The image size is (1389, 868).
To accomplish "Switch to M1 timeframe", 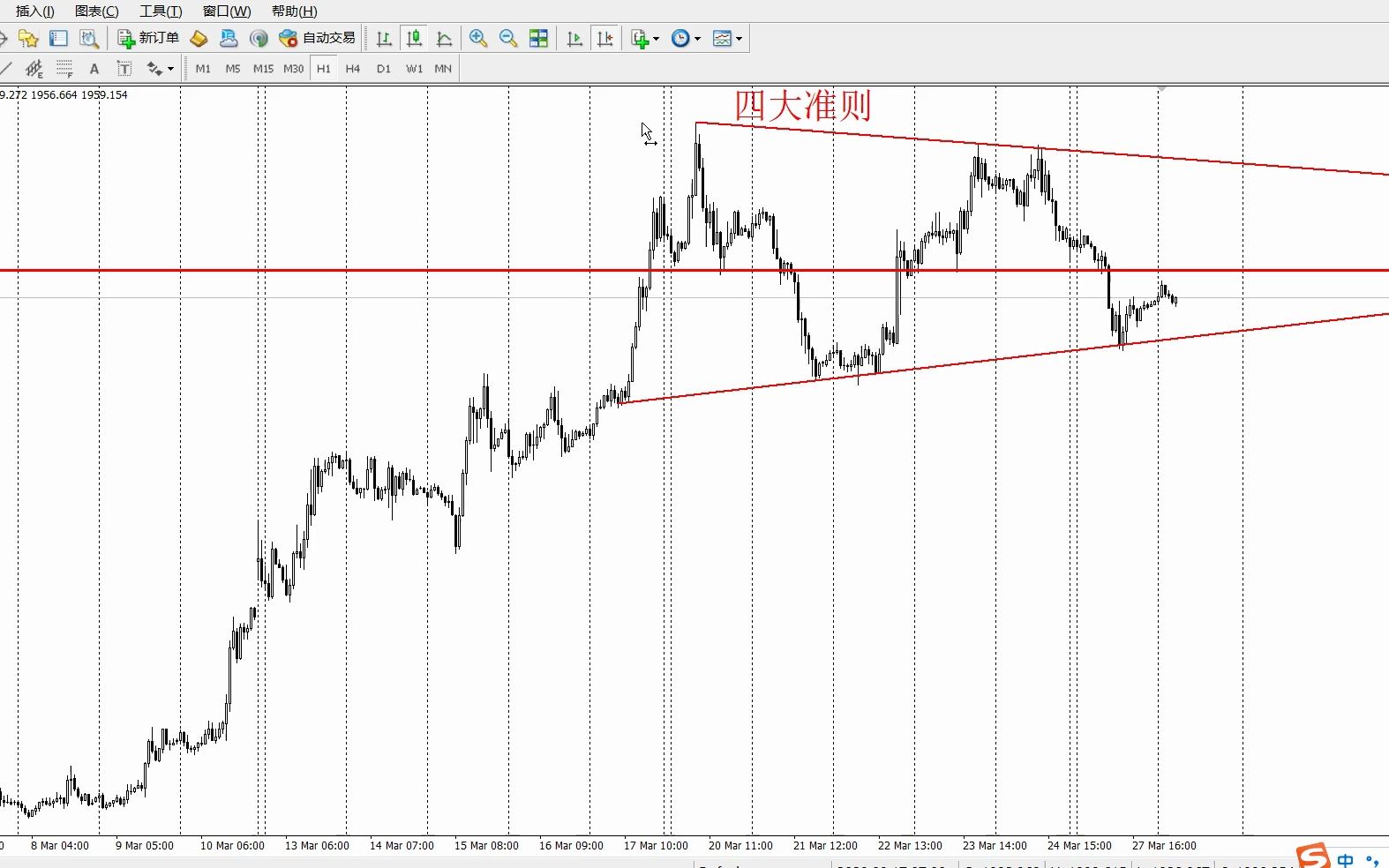I will click(203, 69).
